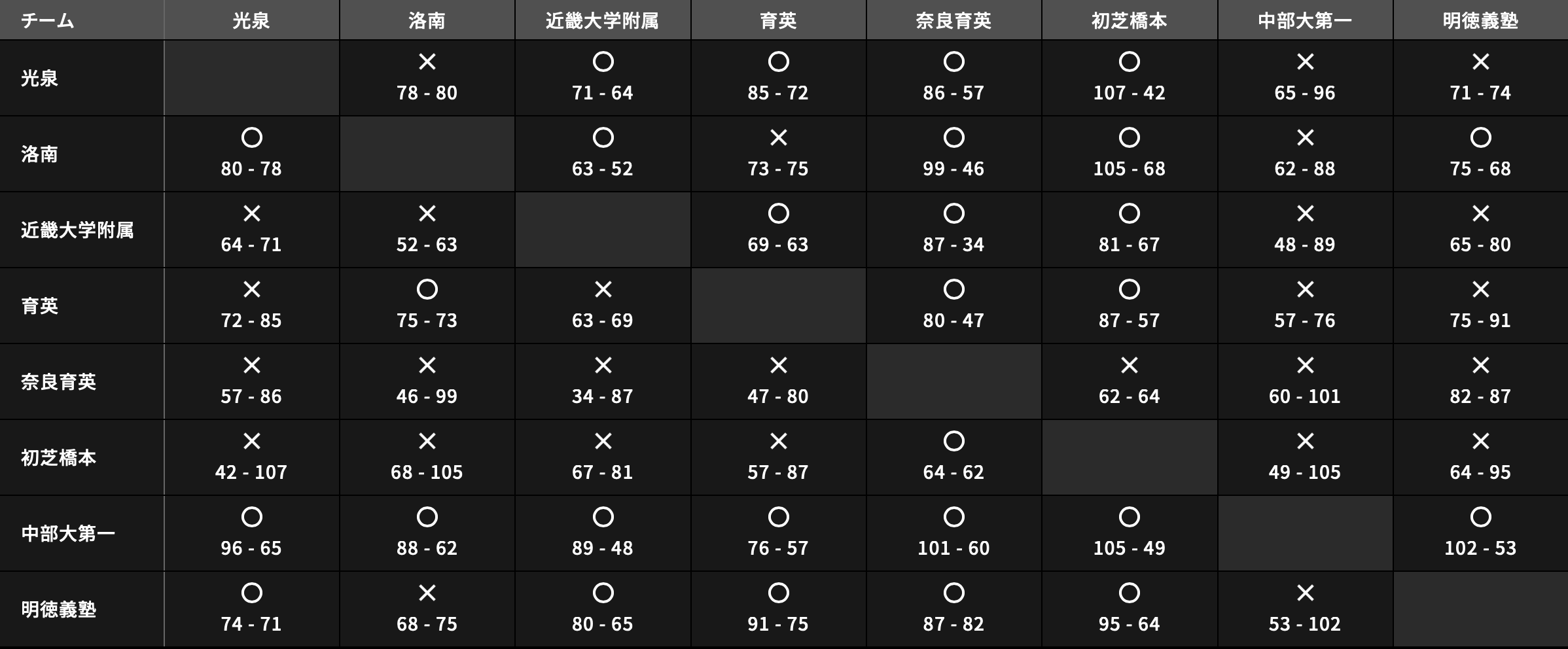The height and width of the screenshot is (649, 1568).
Task: Select the 近畿大学附属 column header
Action: tap(603, 21)
